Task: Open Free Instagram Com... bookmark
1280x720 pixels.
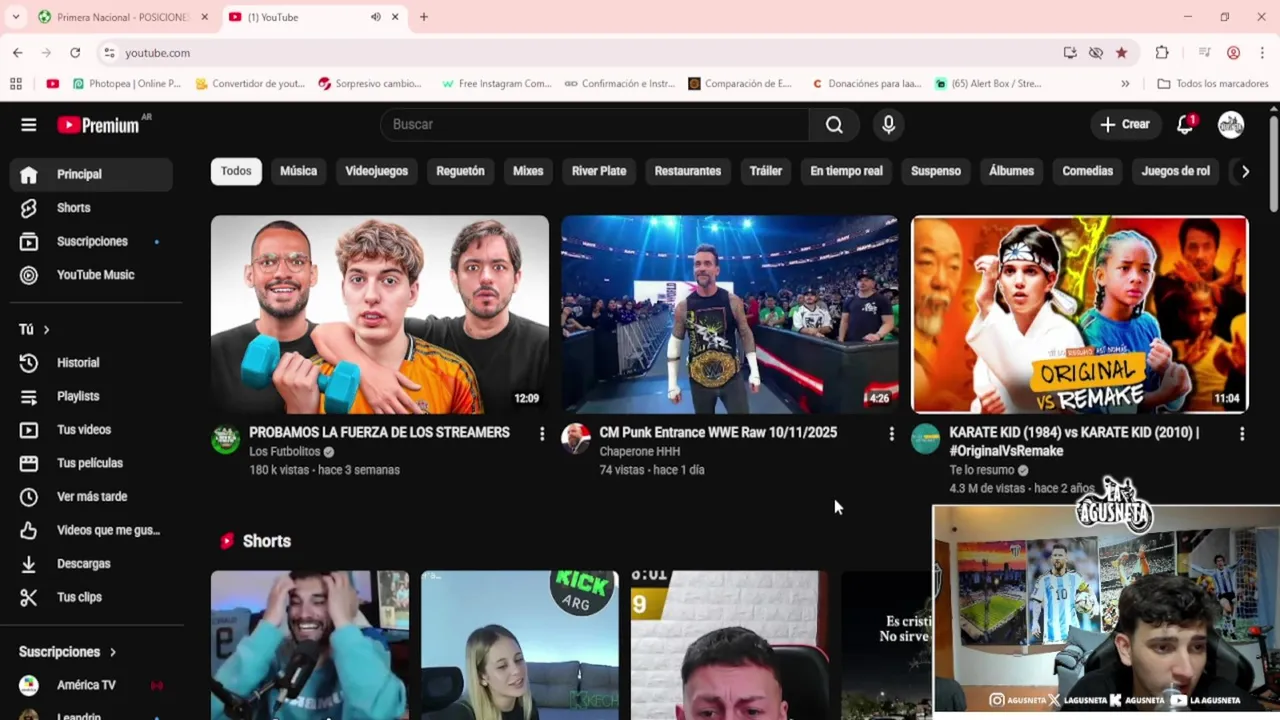Action: point(496,84)
